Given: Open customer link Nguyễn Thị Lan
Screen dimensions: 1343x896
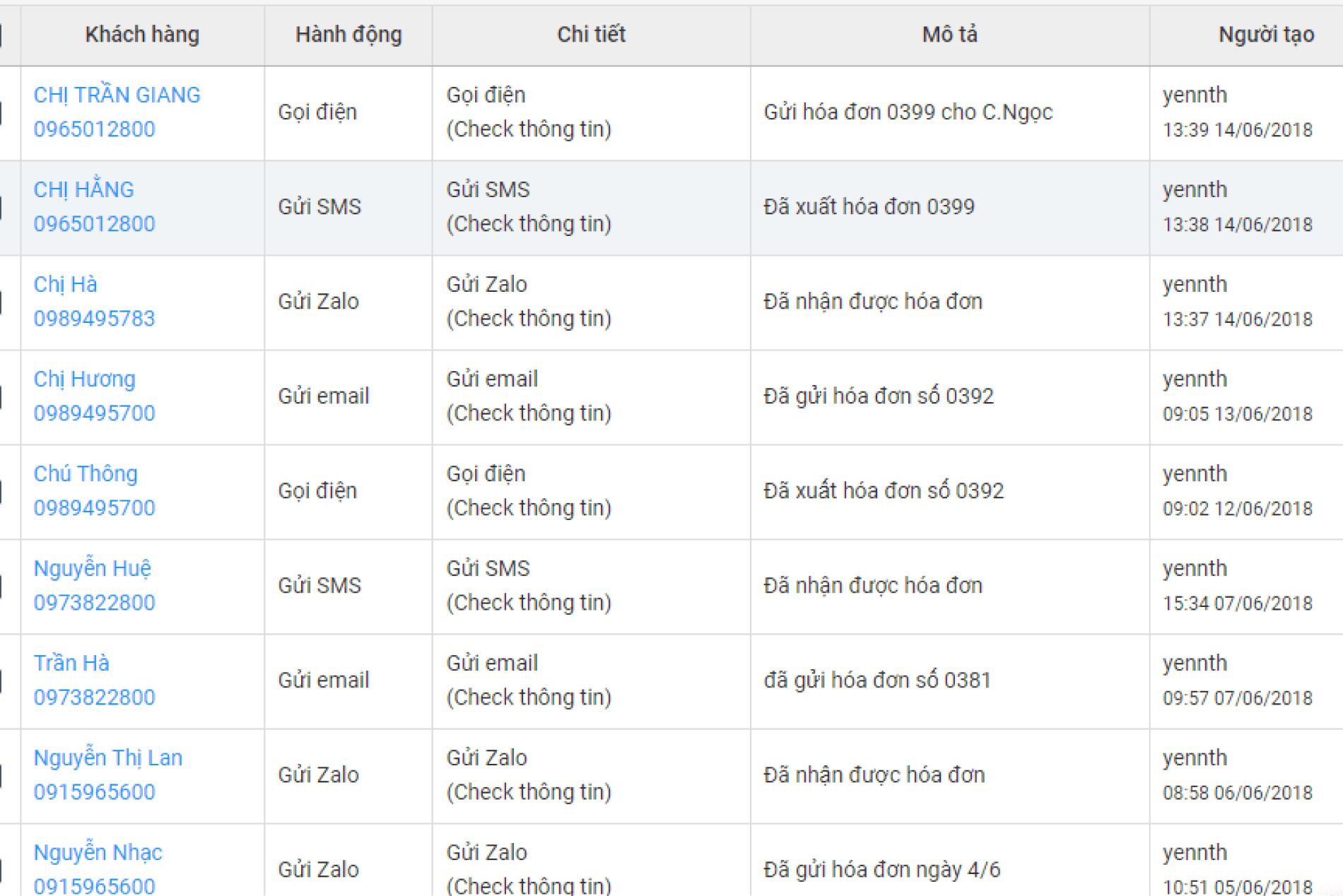Looking at the screenshot, I should point(109,758).
